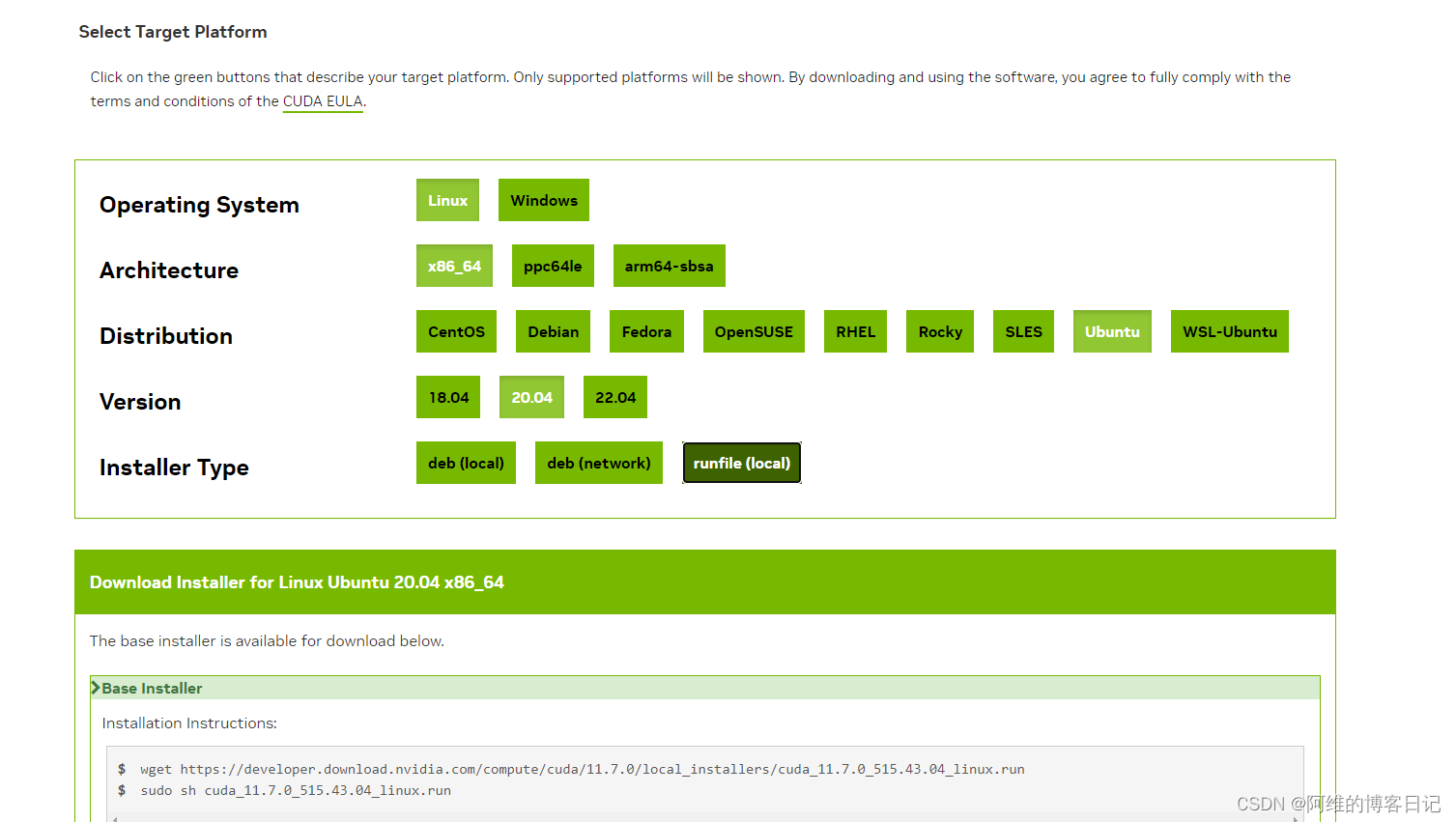This screenshot has width=1456, height=822.
Task: Click the Operating System row label
Action: coord(199,205)
